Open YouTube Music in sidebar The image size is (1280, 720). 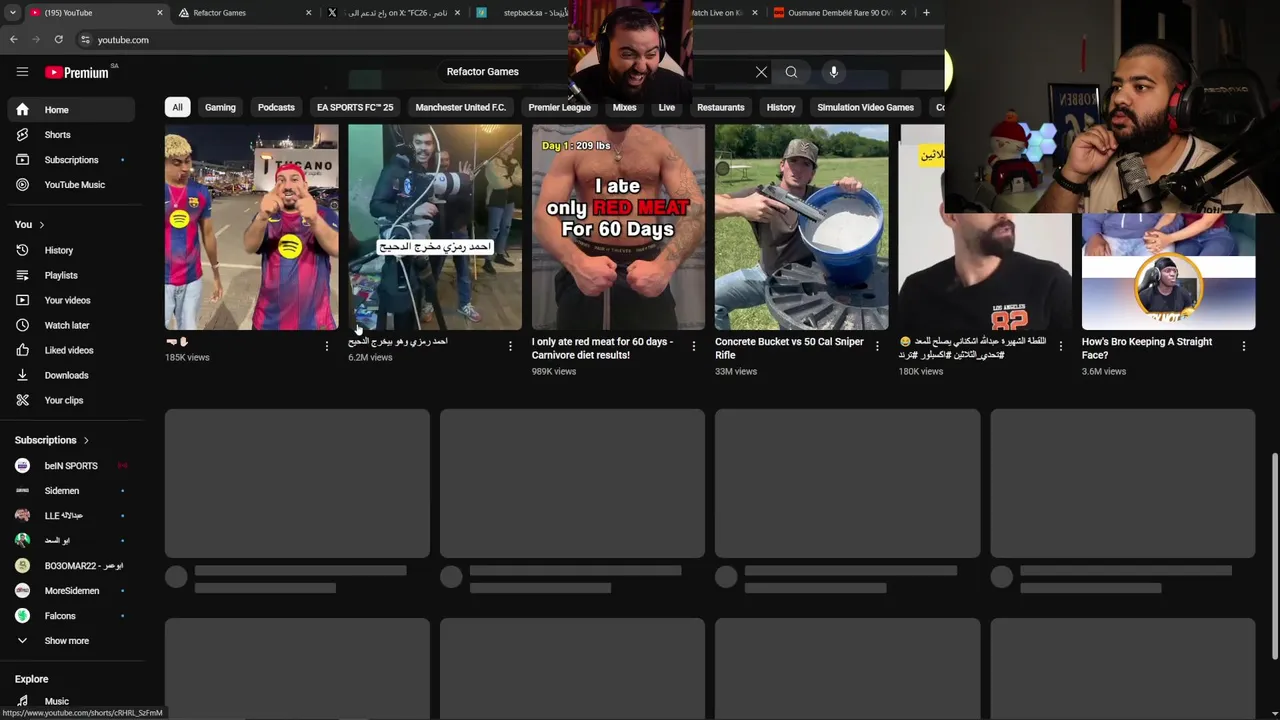click(x=70, y=185)
